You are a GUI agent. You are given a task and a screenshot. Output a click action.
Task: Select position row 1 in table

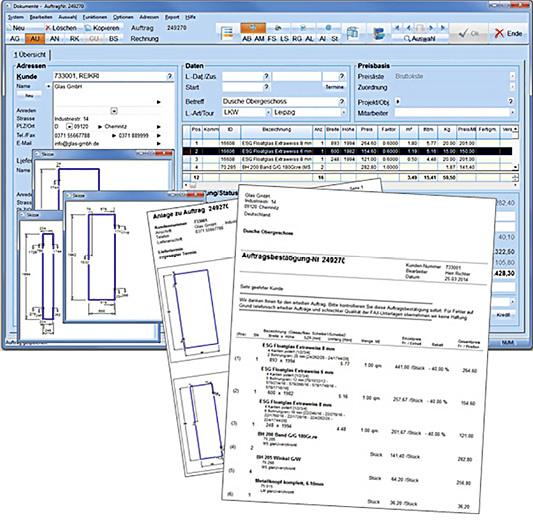[x=347, y=143]
